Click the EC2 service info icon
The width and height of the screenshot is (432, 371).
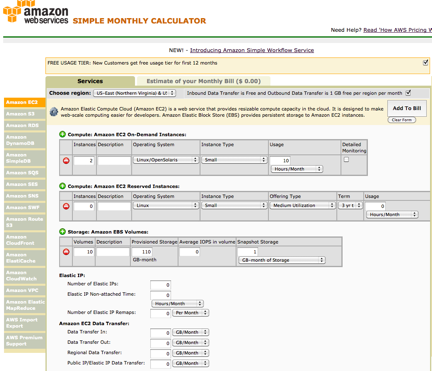54,112
